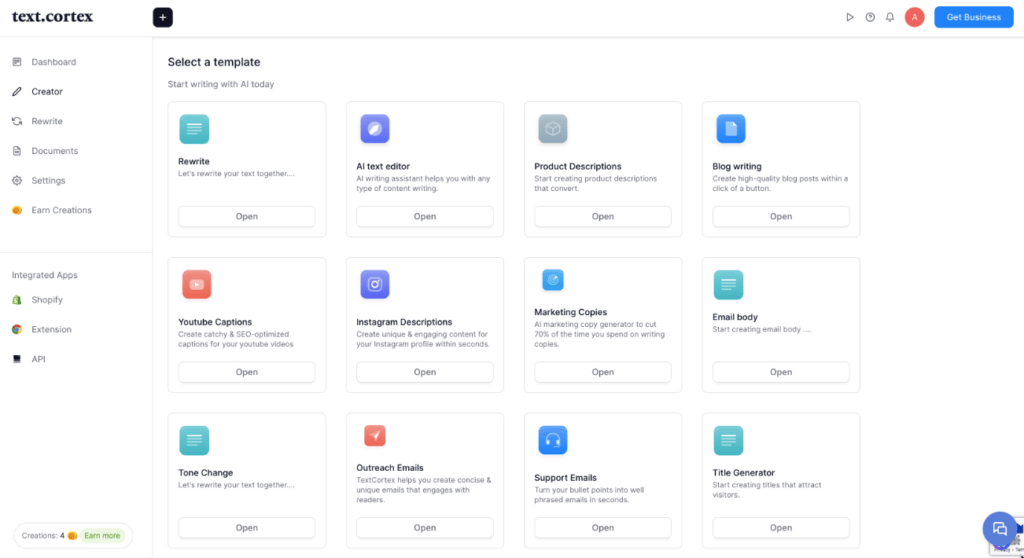Click the Earn Creations coin icon
This screenshot has width=1024, height=558.
coord(17,210)
